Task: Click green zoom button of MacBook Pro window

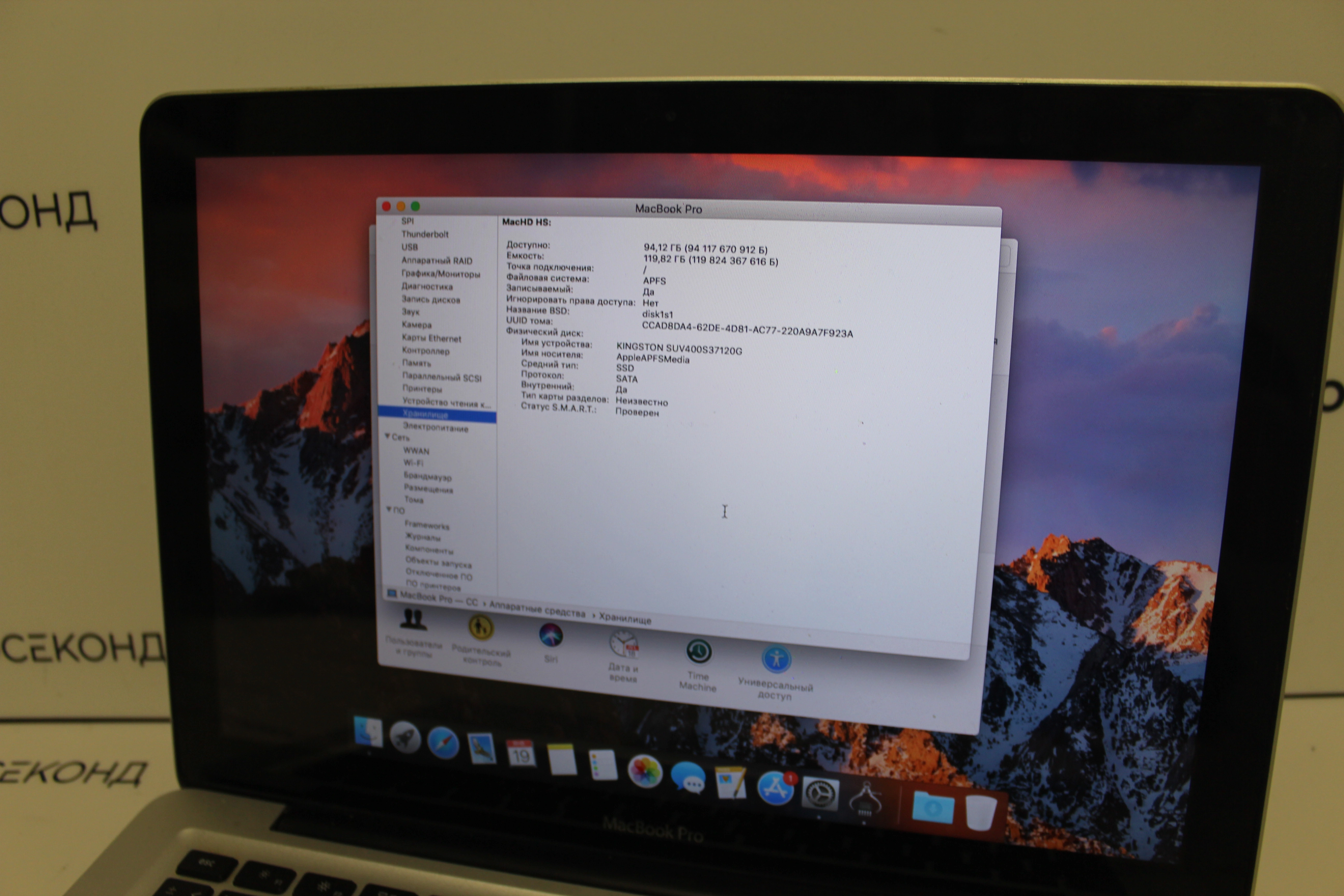Action: (415, 206)
